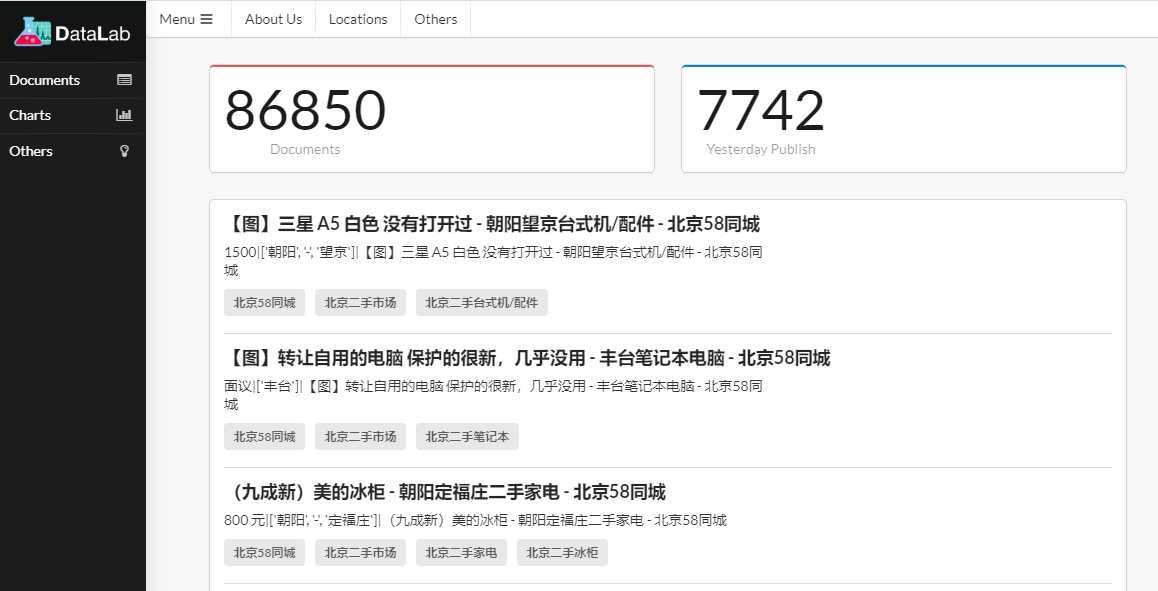
Task: Click description text starting with 面议
Action: 493,394
